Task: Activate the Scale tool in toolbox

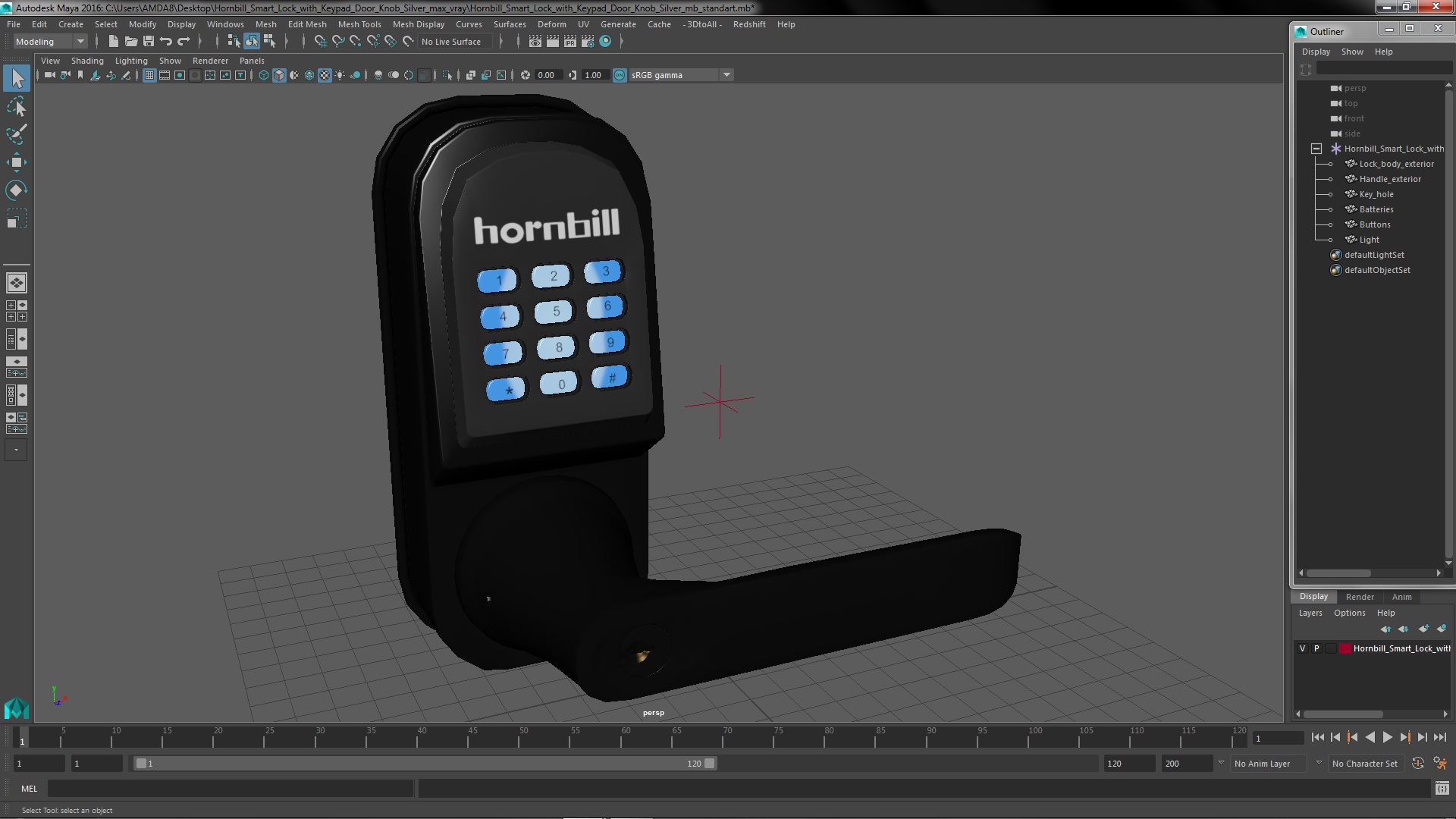Action: (17, 218)
